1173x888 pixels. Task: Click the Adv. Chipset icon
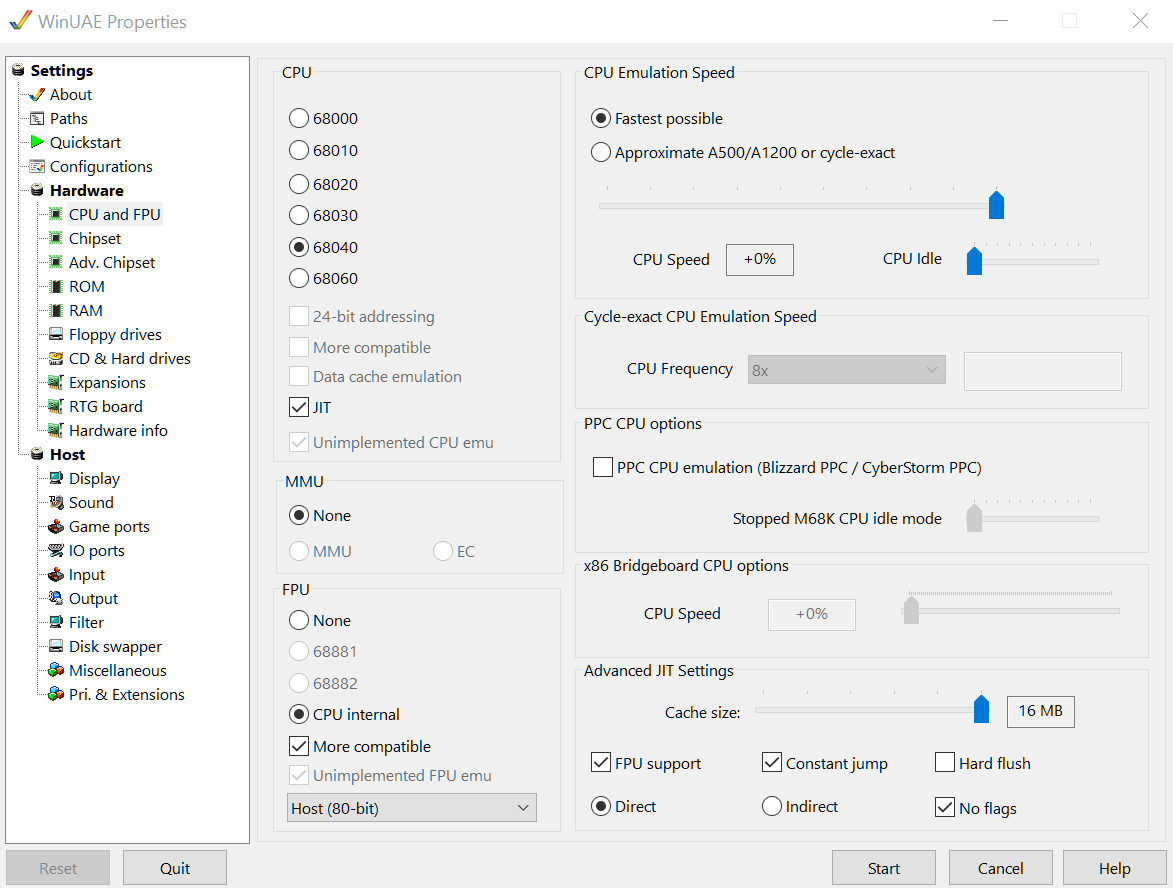coord(55,263)
